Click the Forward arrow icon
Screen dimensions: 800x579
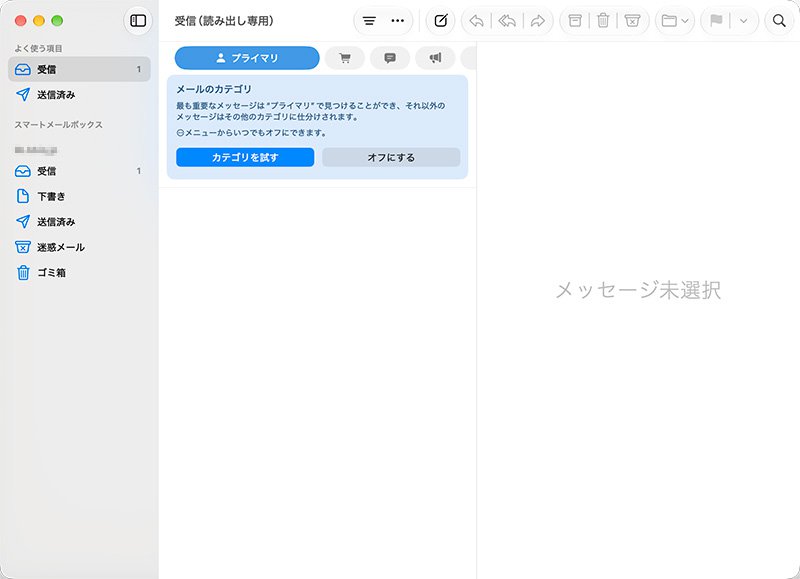coord(538,21)
